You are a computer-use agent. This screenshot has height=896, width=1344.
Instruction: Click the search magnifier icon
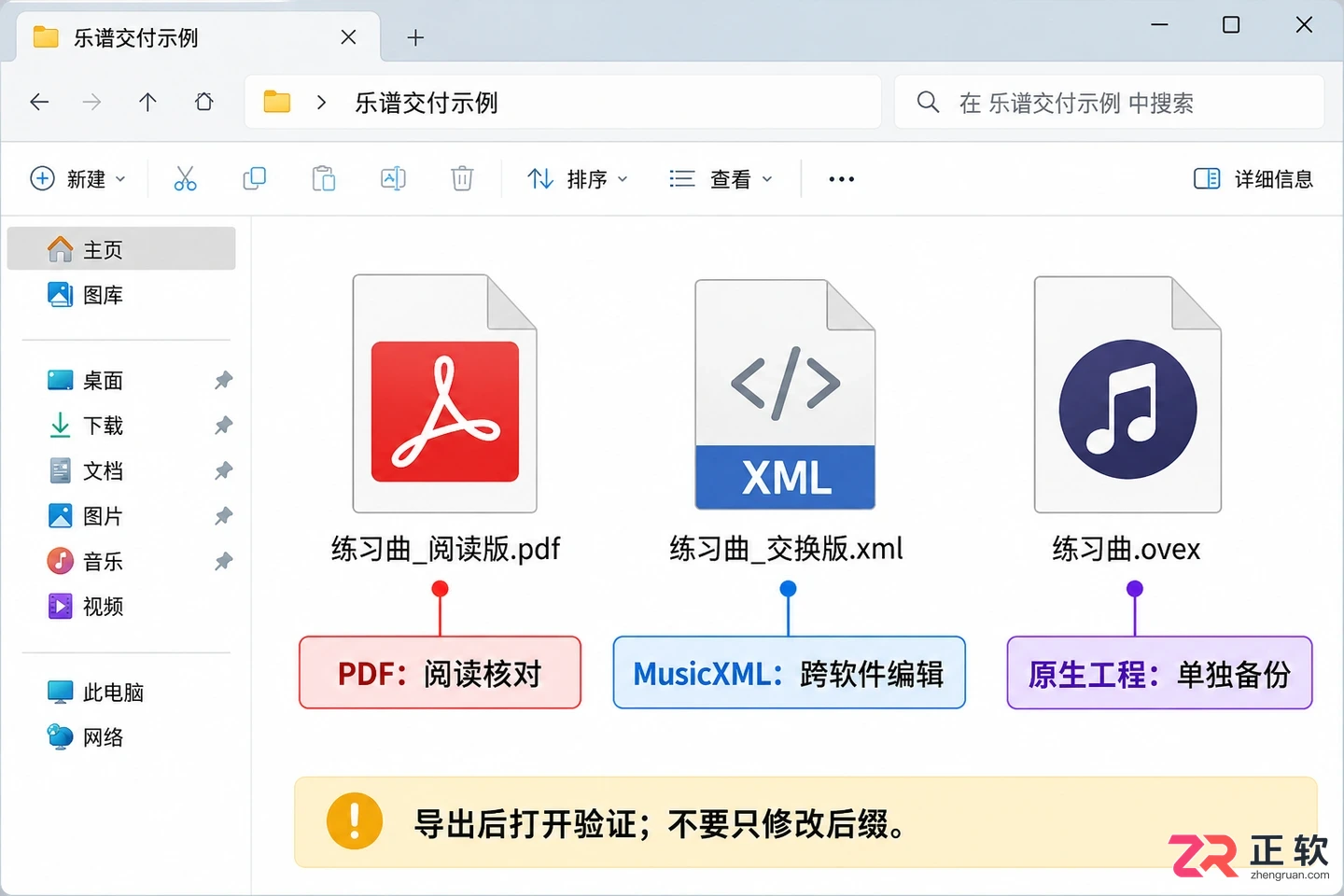[928, 102]
